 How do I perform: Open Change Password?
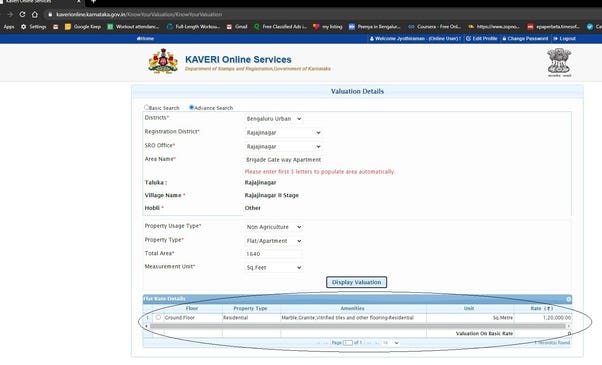[x=525, y=38]
